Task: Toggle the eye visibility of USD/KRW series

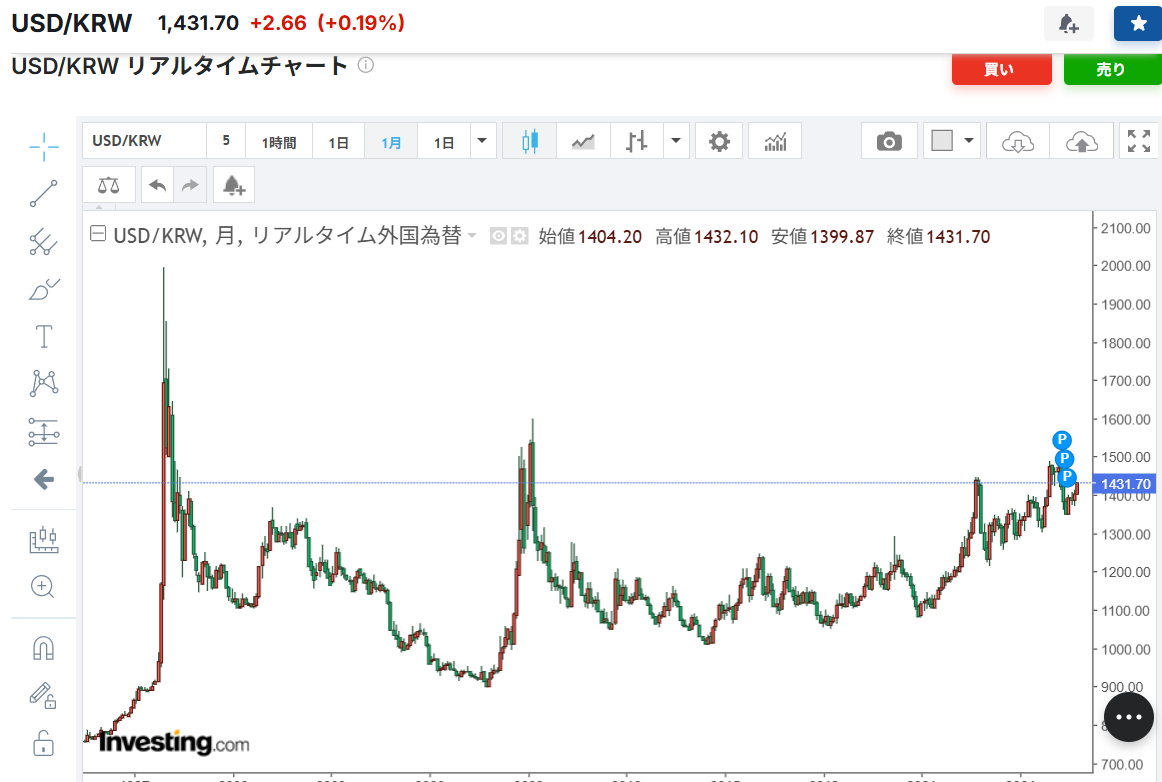Action: coord(499,237)
